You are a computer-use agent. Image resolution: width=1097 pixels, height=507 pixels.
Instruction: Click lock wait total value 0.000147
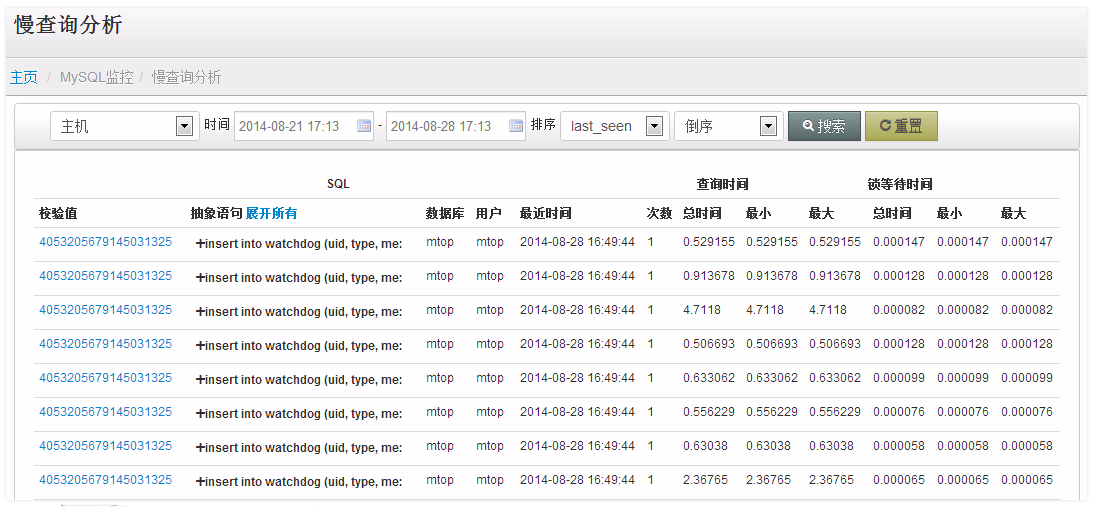pyautogui.click(x=899, y=242)
